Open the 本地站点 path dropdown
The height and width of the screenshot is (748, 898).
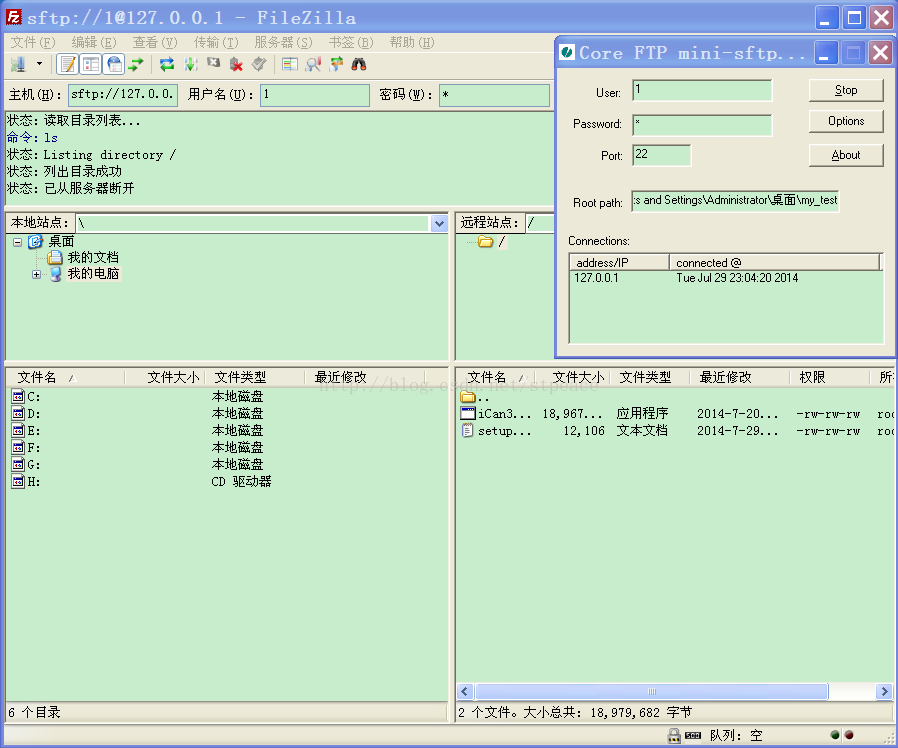pos(439,223)
